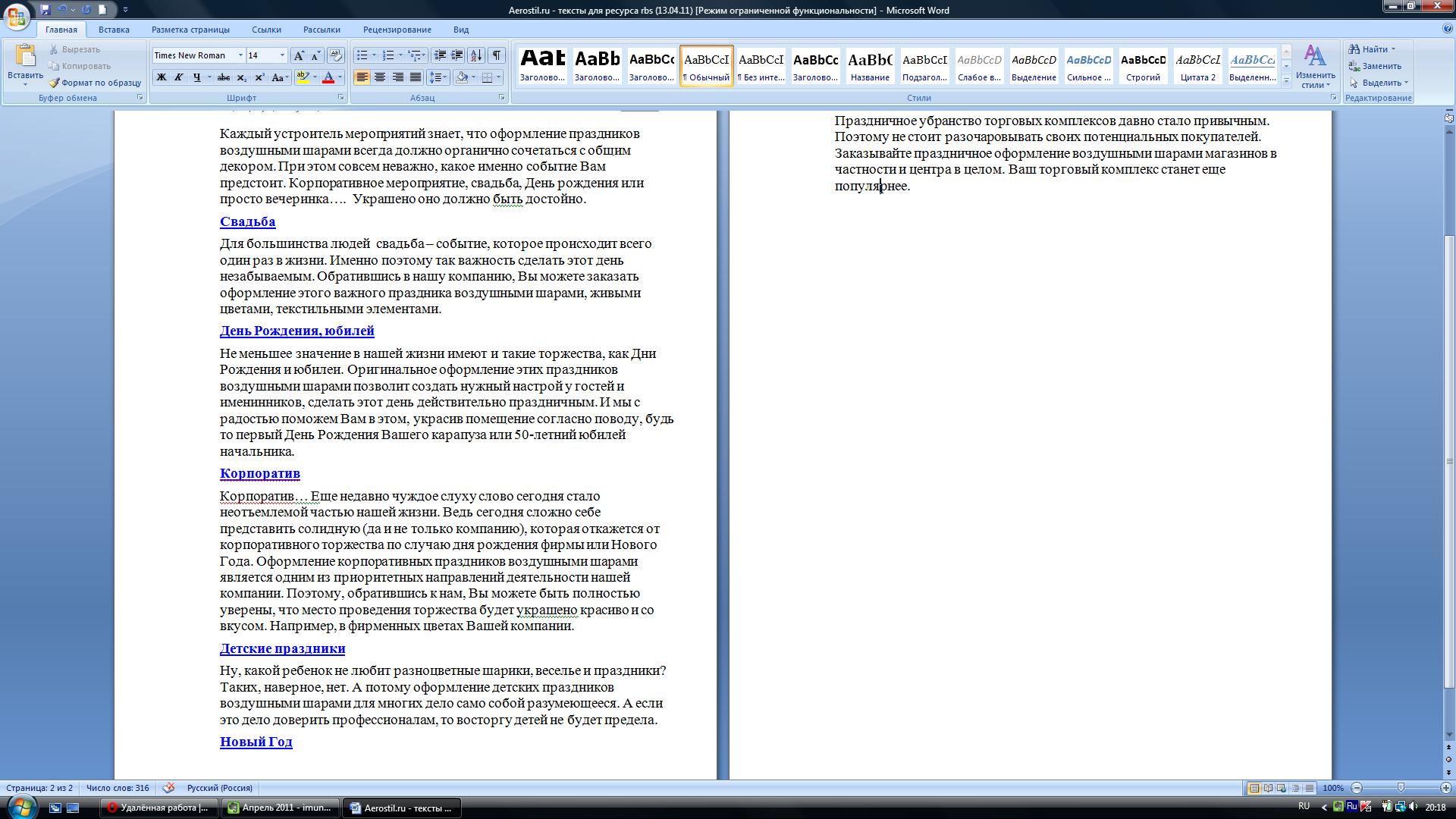Increase paragraph indent
This screenshot has height=819, width=1456.
tap(457, 55)
